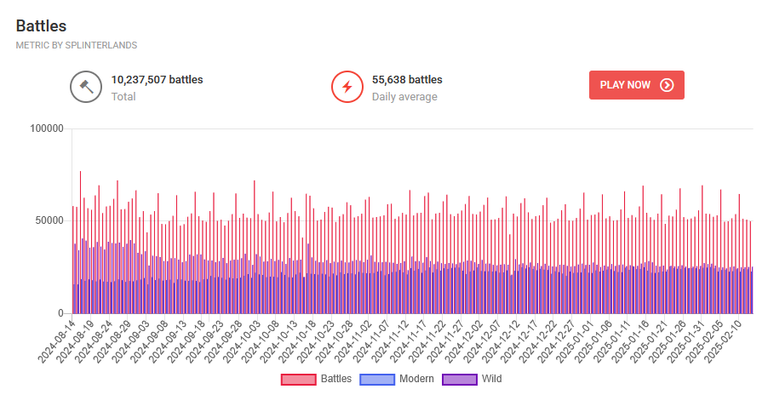This screenshot has width=768, height=400.
Task: Click the hammer icon beside total battles
Action: pos(86,87)
